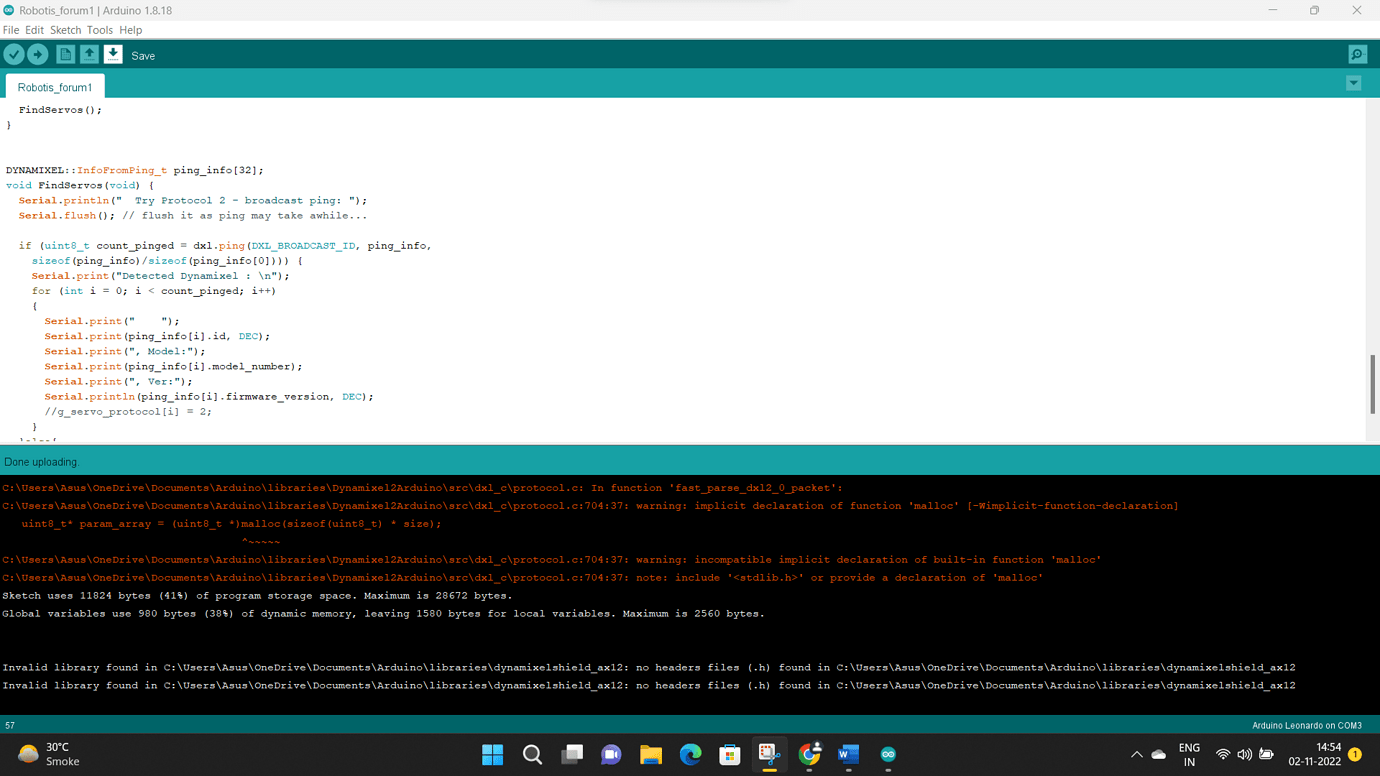
Task: Open the Serial Monitor magnifier icon
Action: point(1357,55)
